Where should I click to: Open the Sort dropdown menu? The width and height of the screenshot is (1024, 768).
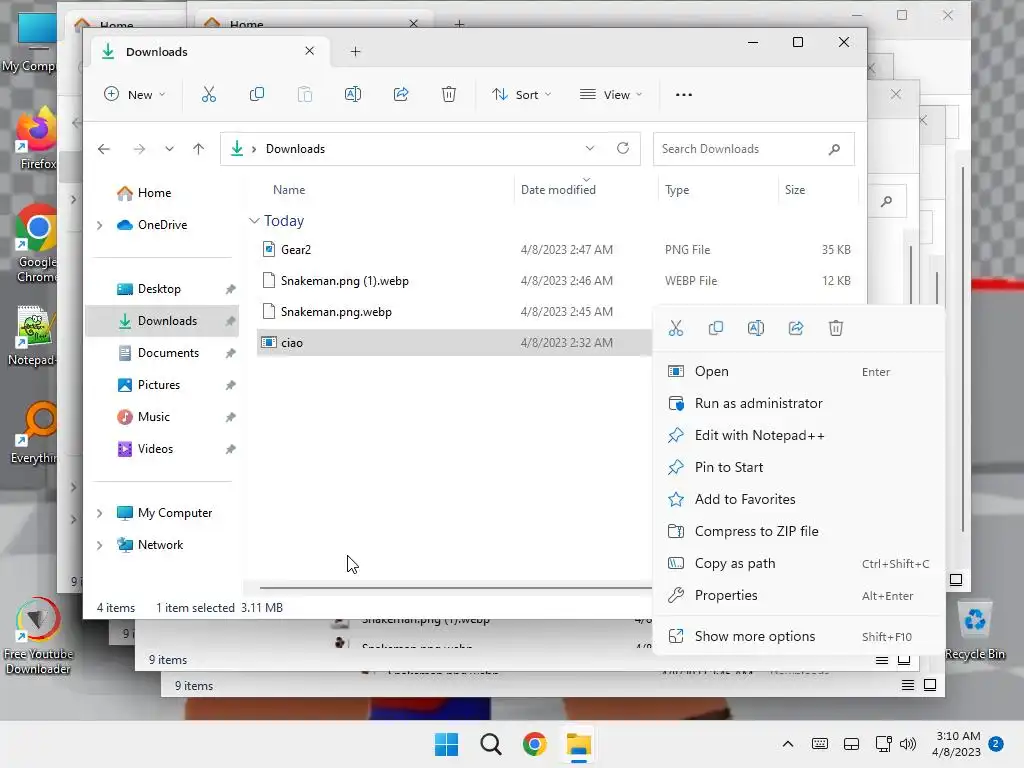522,95
